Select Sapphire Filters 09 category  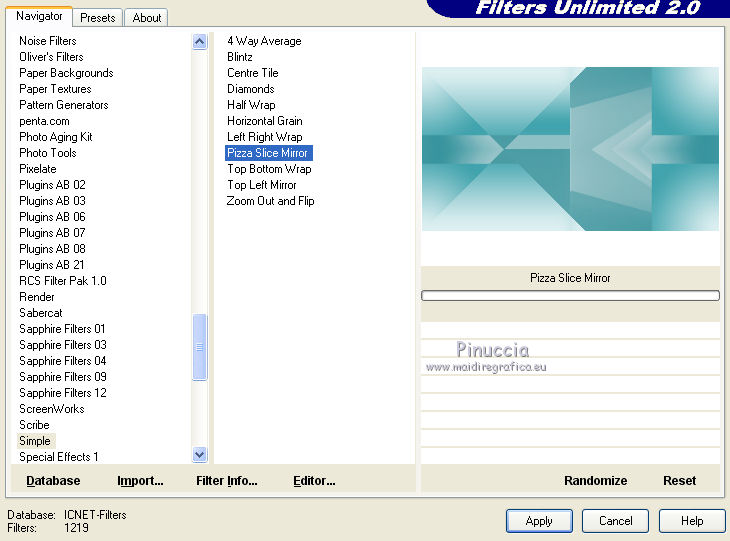click(63, 377)
